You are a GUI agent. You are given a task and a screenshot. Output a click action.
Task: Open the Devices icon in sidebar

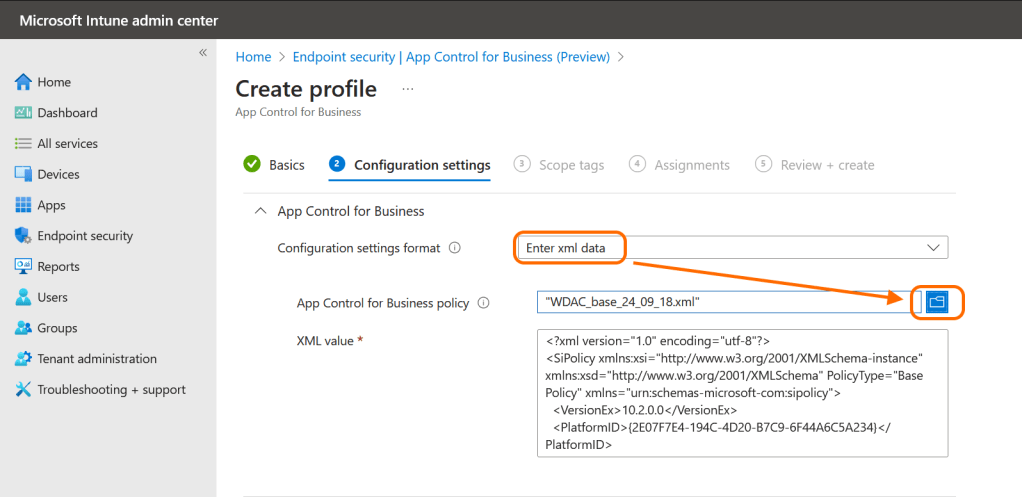coord(24,174)
